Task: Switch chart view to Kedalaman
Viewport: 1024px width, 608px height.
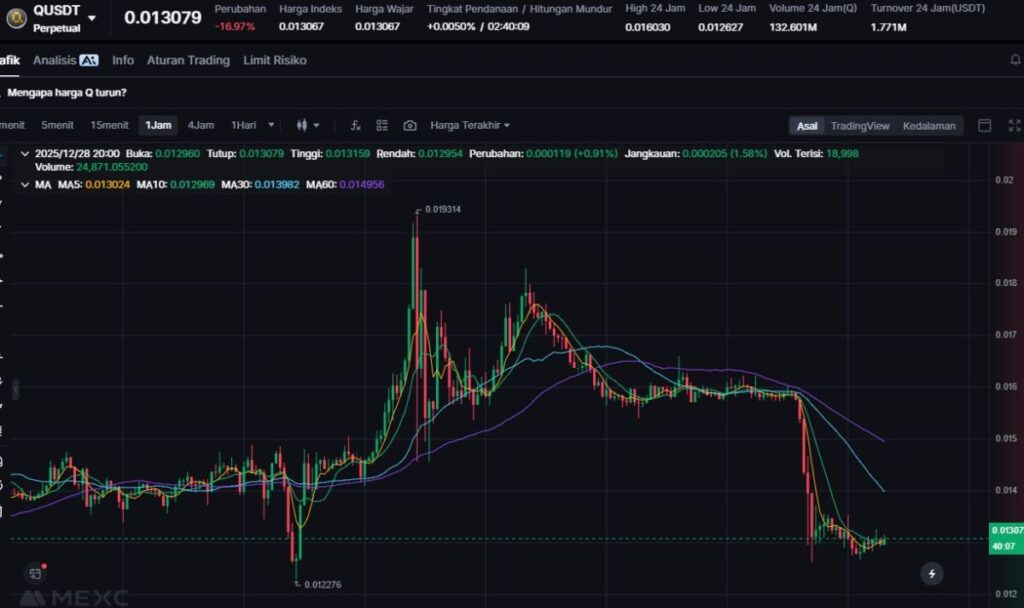Action: click(x=929, y=125)
